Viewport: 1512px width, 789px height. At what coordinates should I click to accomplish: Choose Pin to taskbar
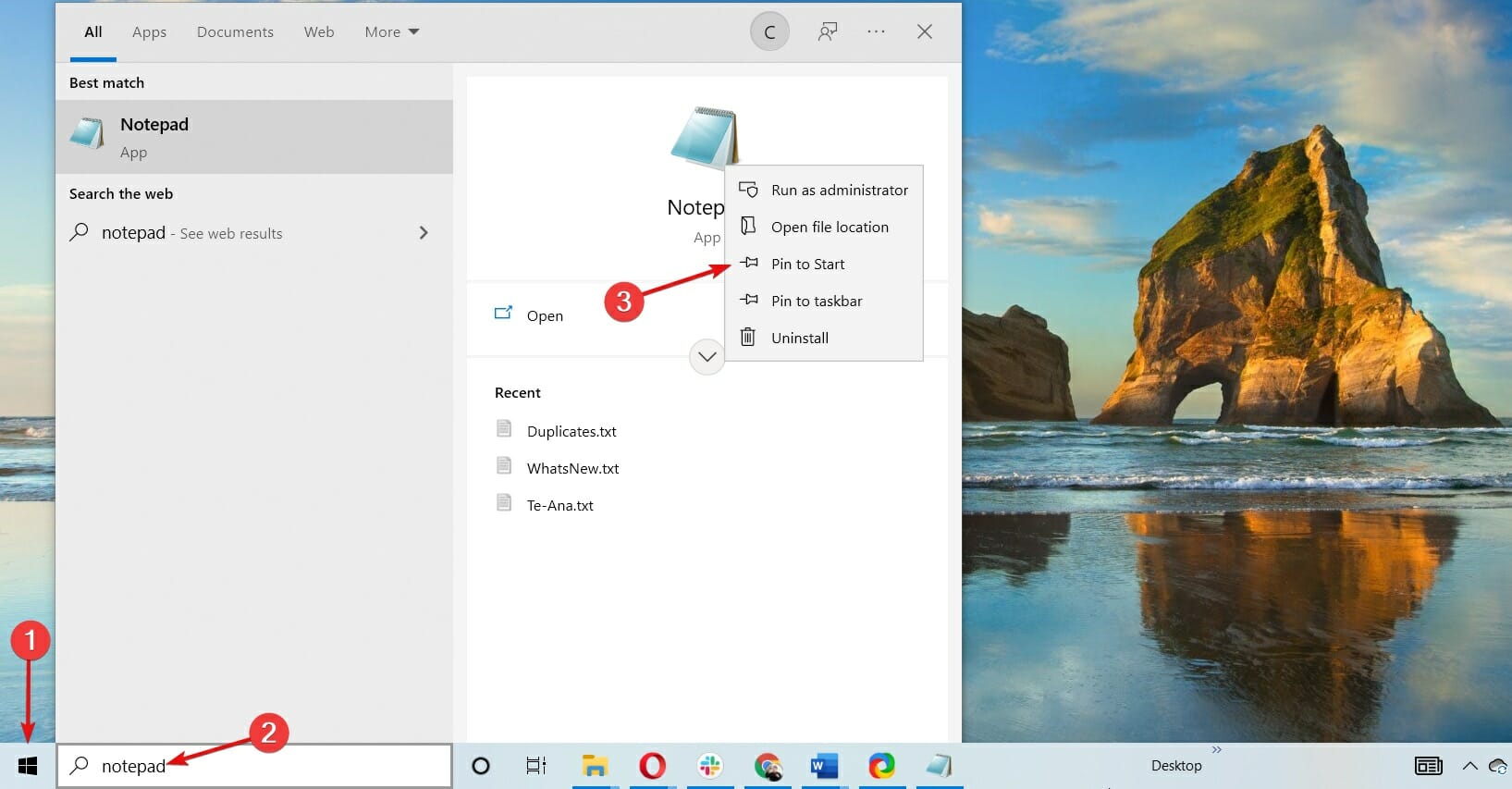pos(823,301)
